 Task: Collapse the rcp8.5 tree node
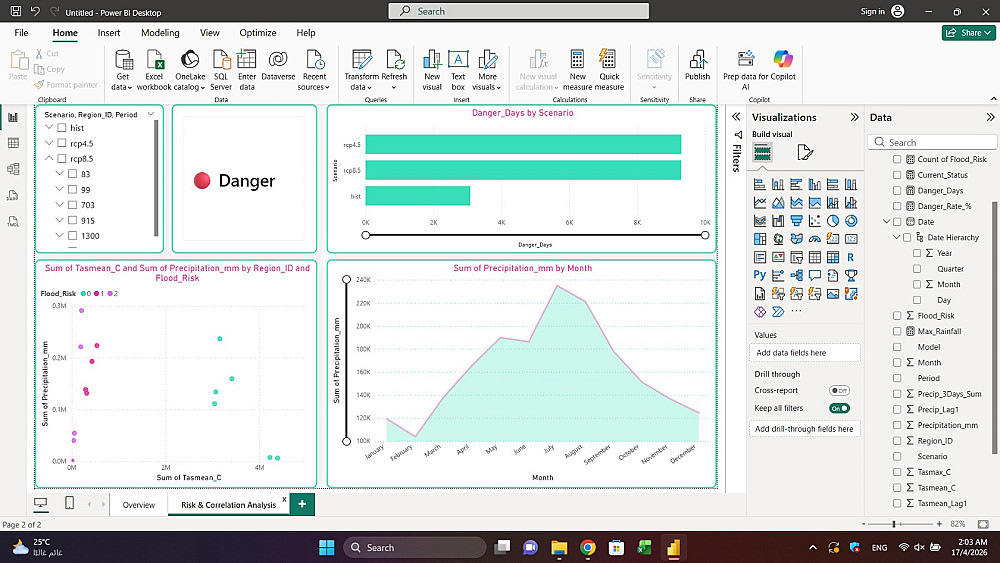(49, 158)
